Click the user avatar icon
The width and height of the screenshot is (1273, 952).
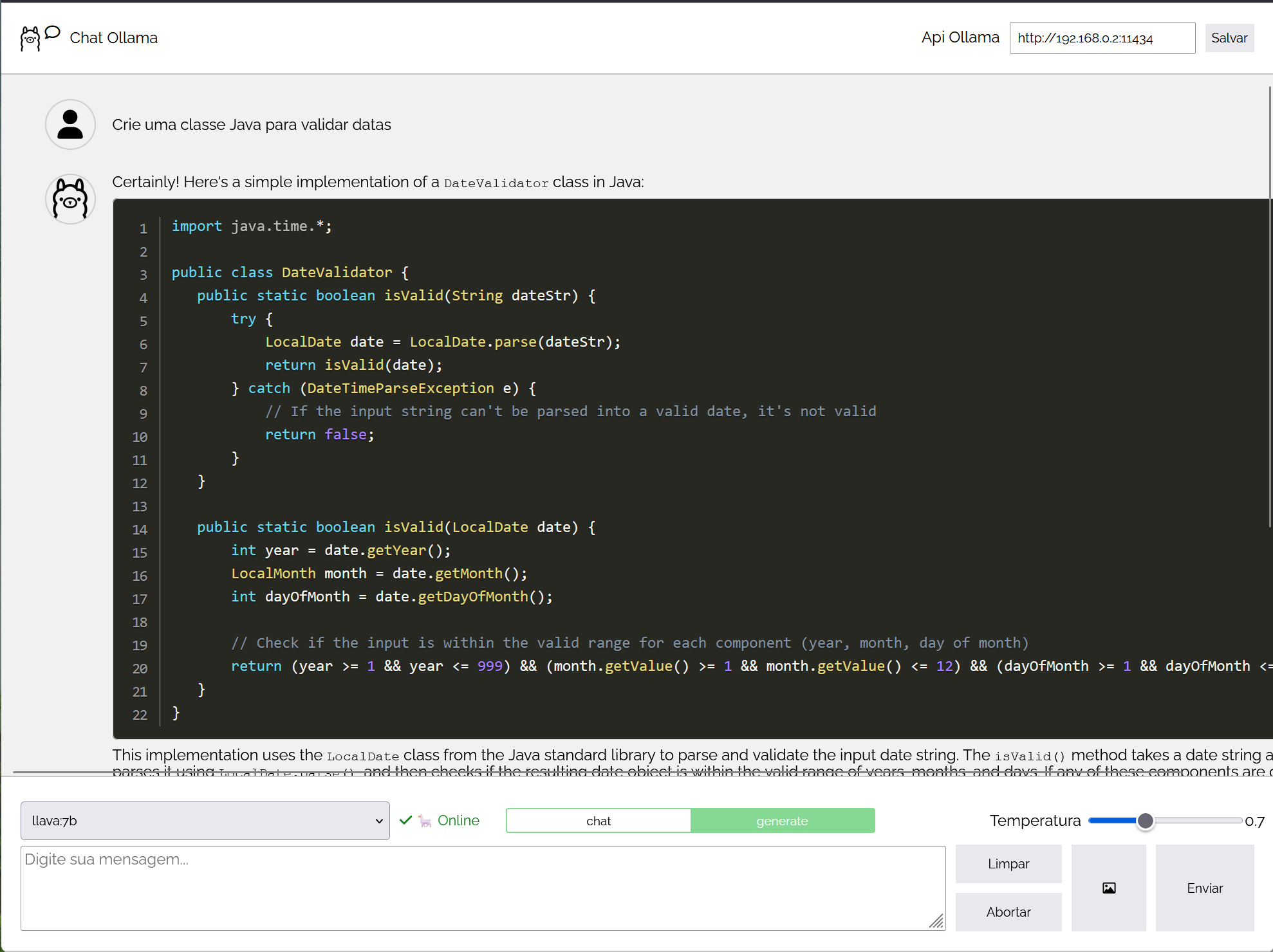tap(70, 124)
